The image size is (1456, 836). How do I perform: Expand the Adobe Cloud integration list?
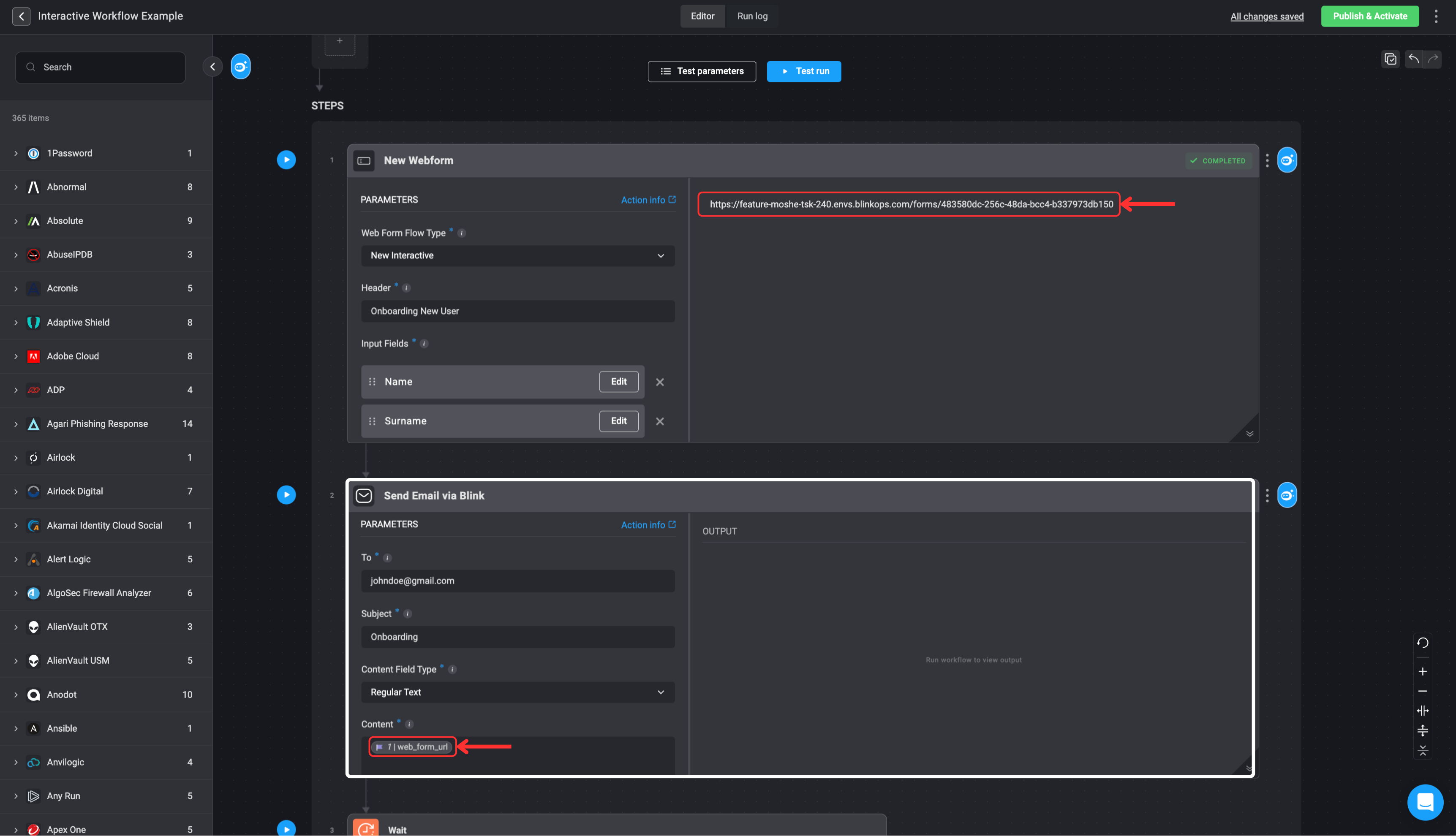[x=16, y=356]
